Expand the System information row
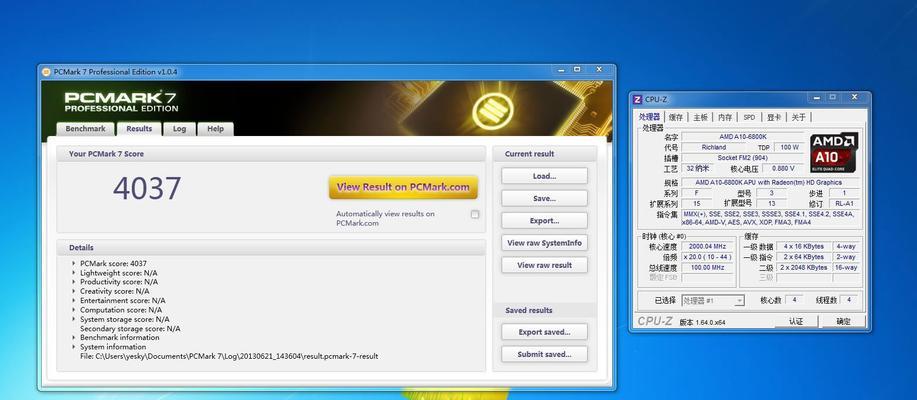Image resolution: width=917 pixels, height=400 pixels. coord(74,347)
